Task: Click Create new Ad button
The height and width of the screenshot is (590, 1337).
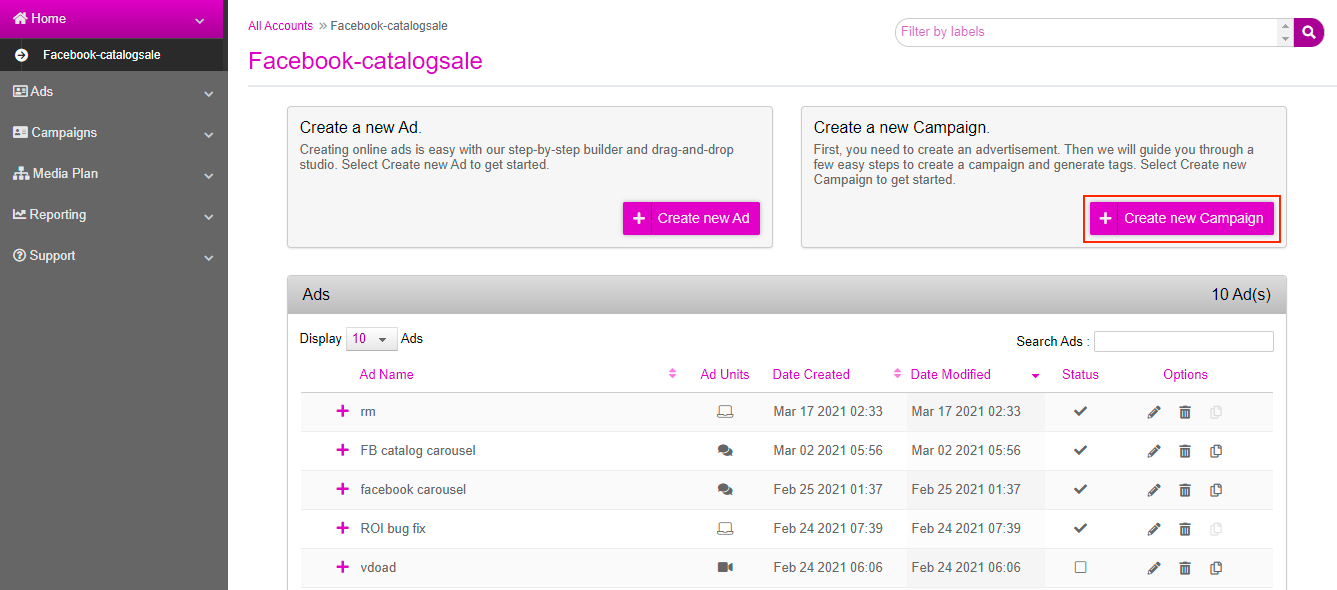Action: pyautogui.click(x=691, y=218)
